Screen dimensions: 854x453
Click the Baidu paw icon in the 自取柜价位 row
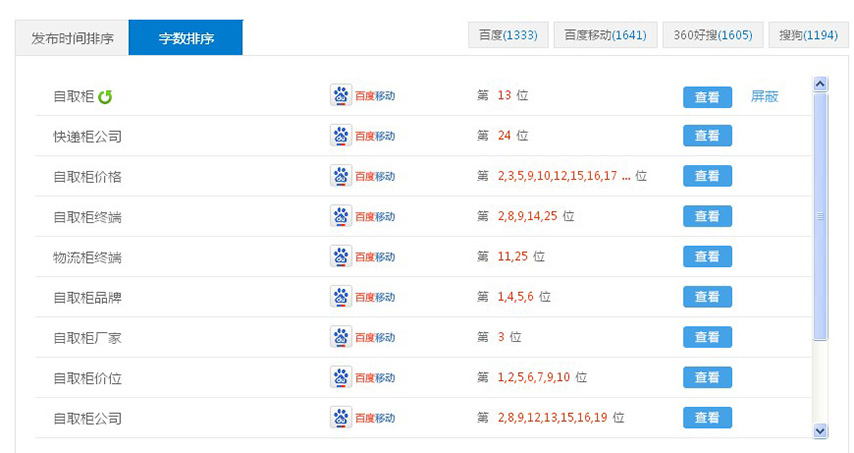[341, 377]
